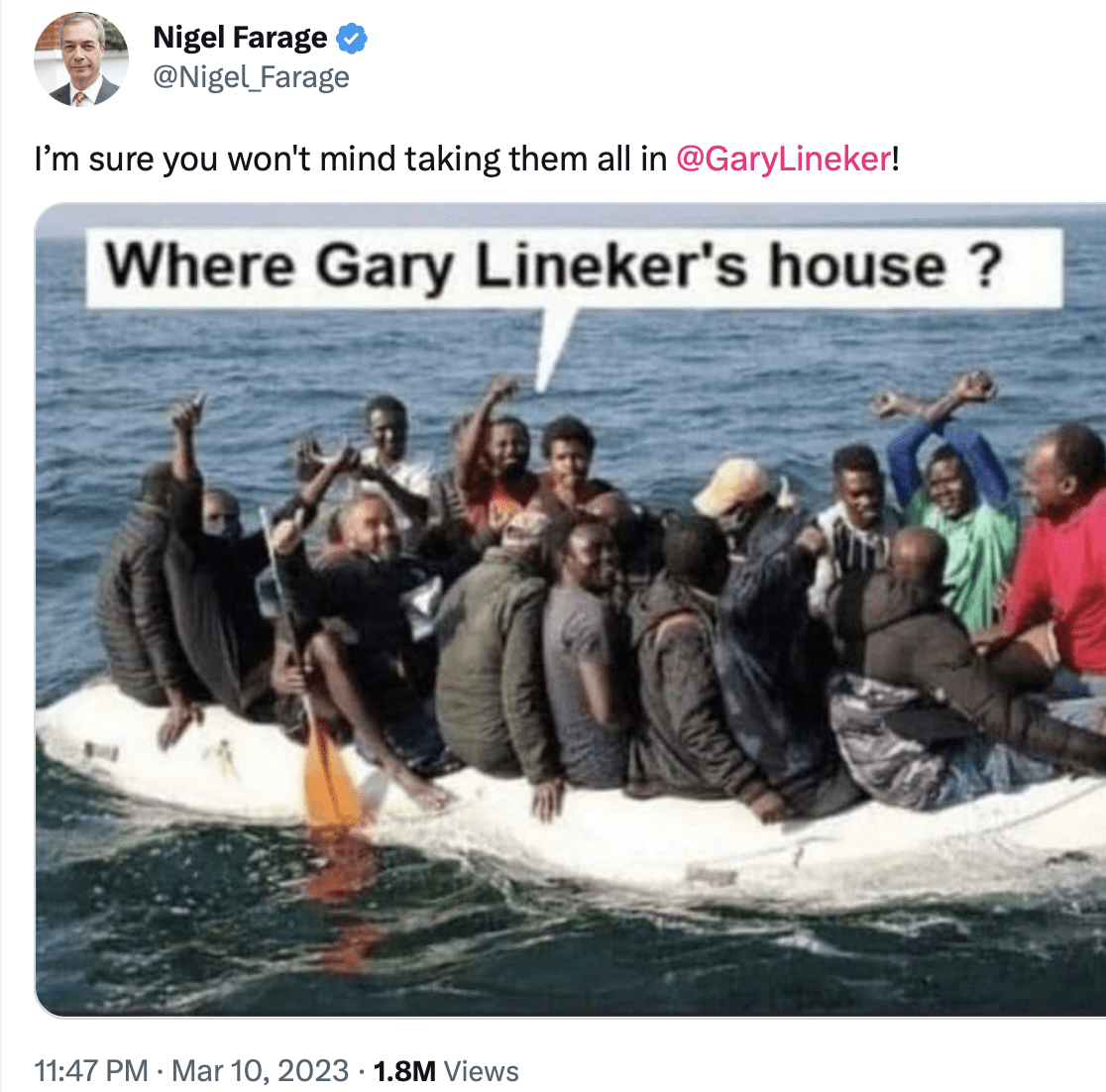The height and width of the screenshot is (1092, 1106).
Task: Click the word "house" in the image caption
Action: point(857,266)
